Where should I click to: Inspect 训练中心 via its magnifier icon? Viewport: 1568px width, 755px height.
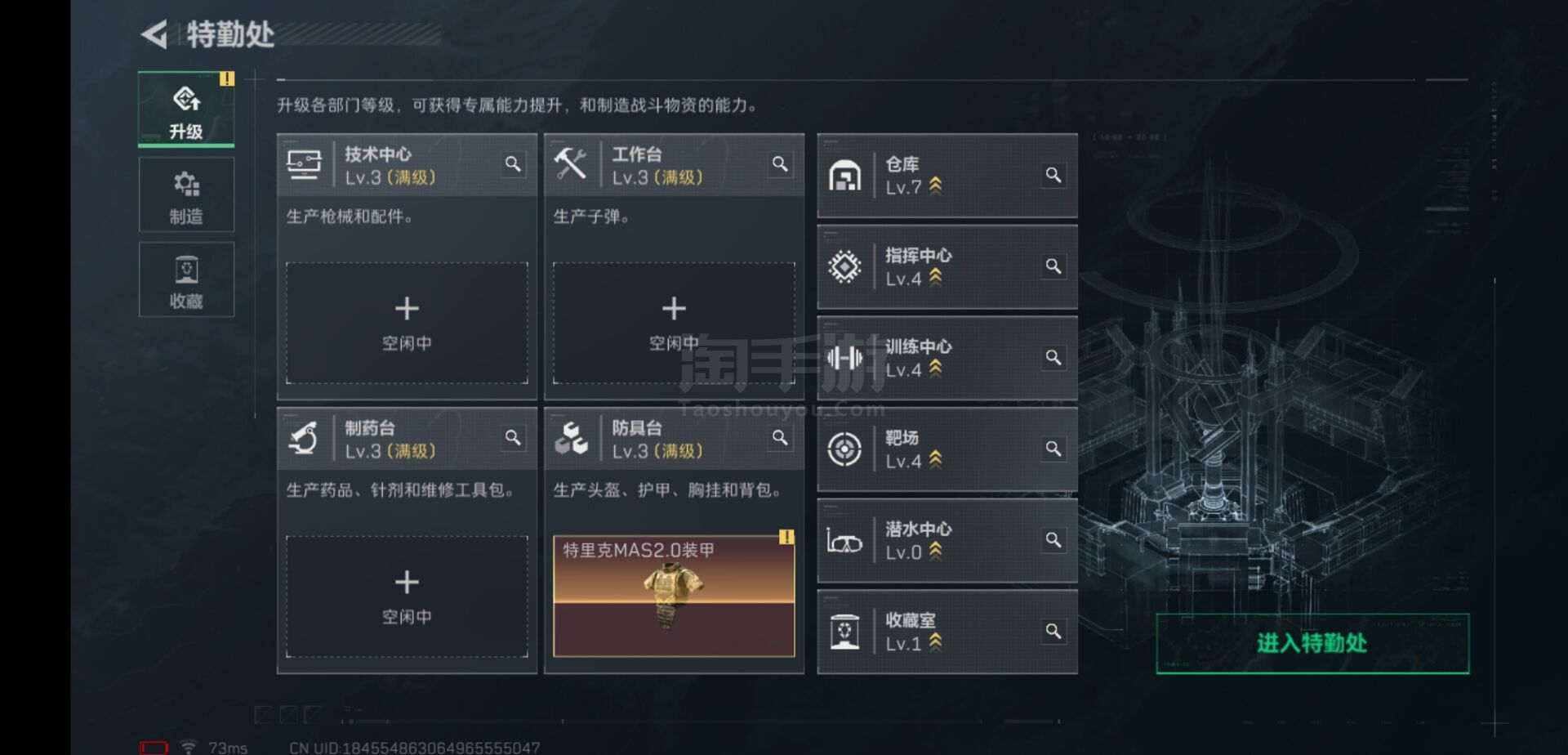(x=1053, y=358)
